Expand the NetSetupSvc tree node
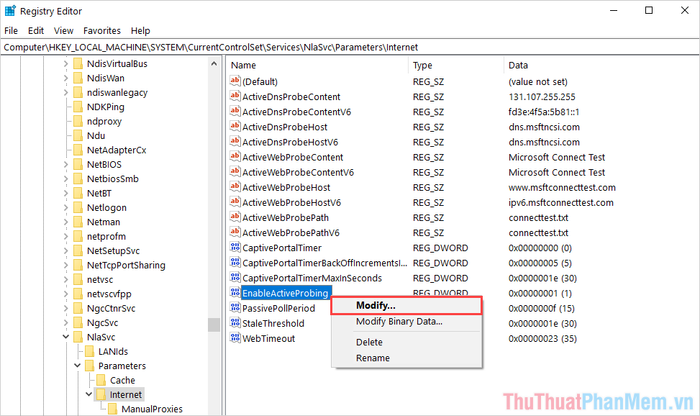The height and width of the screenshot is (416, 700). (x=66, y=251)
